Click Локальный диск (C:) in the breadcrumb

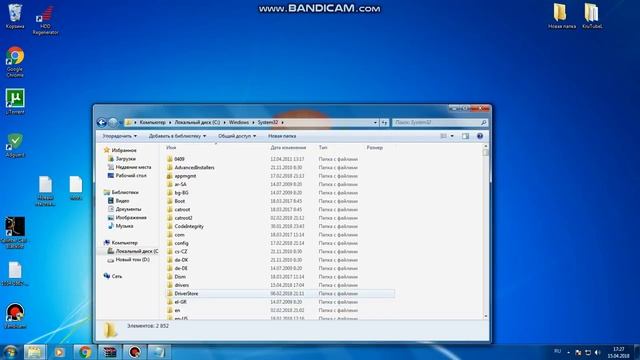(x=197, y=122)
